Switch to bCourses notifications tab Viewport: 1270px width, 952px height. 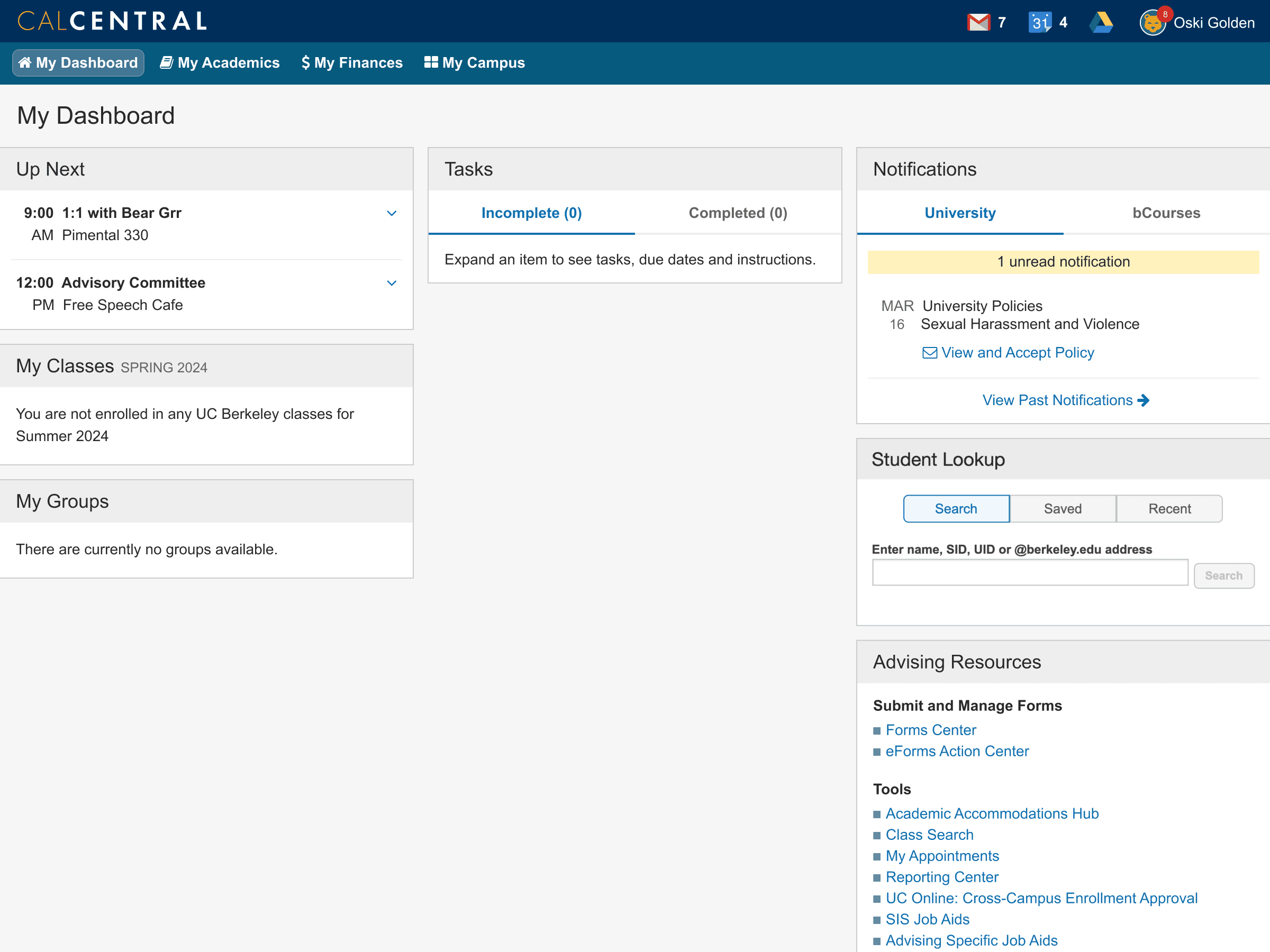[x=1166, y=213]
